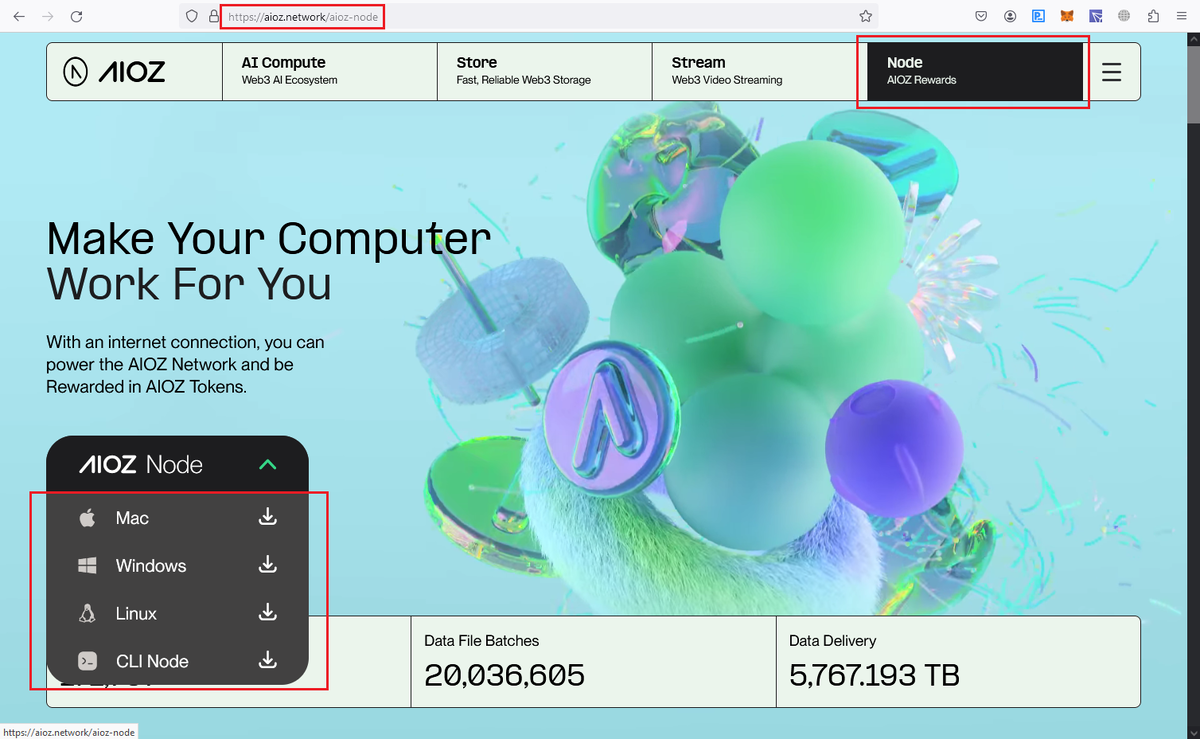Save page to Pocket
The height and width of the screenshot is (739, 1200).
(x=982, y=16)
